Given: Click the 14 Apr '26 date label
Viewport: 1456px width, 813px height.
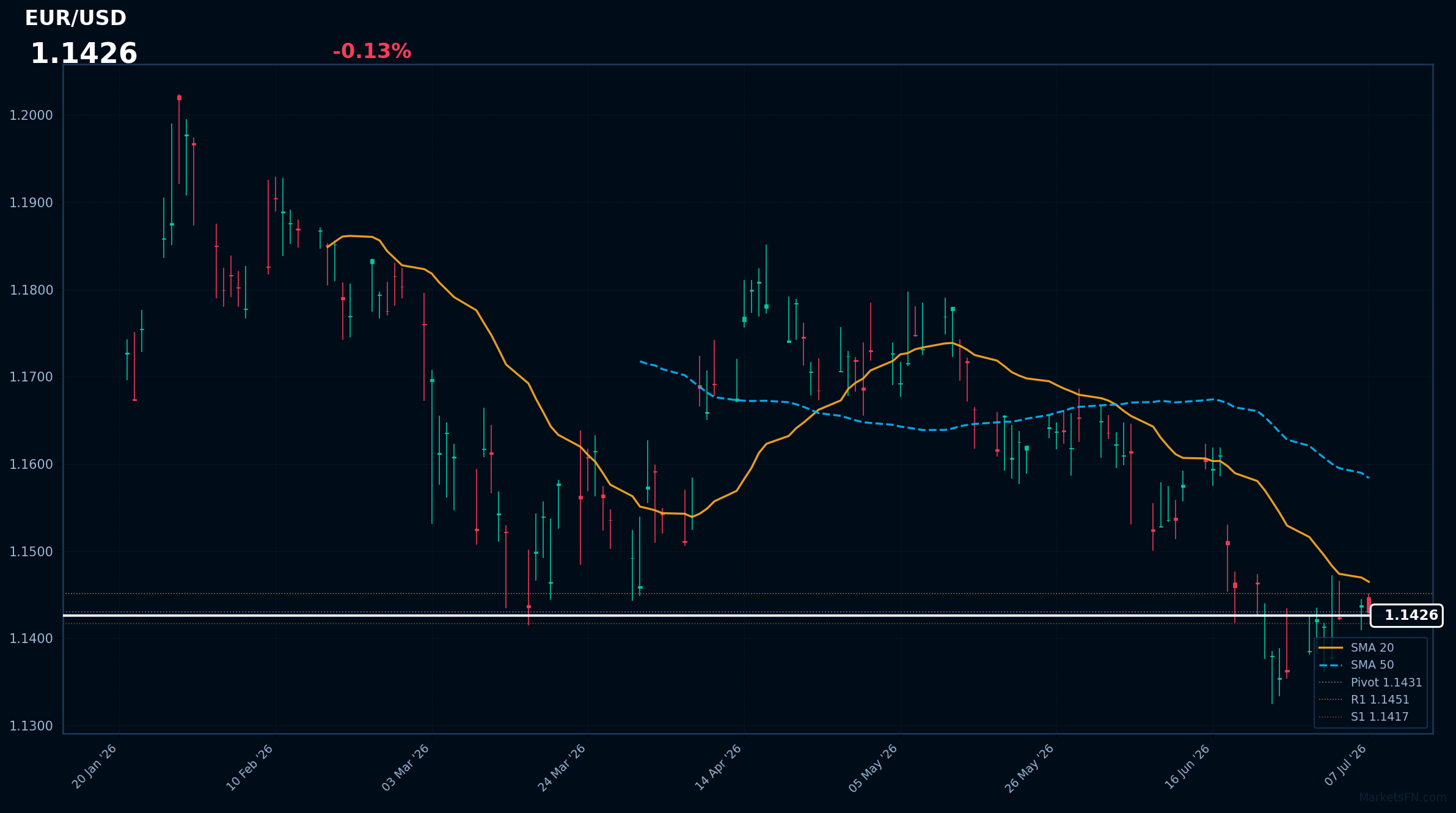Looking at the screenshot, I should 719,768.
